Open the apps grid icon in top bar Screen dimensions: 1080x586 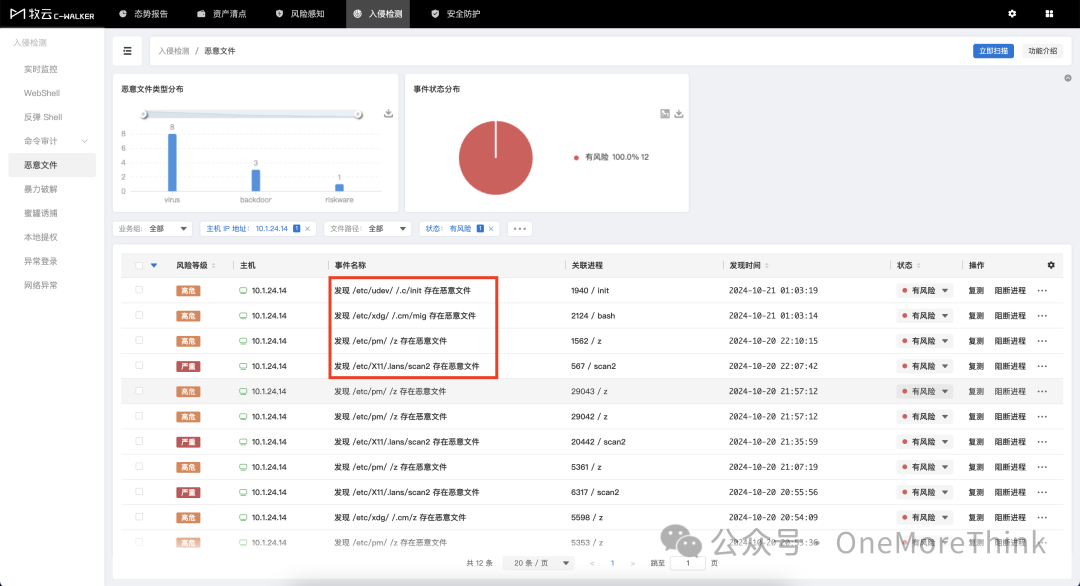[x=1049, y=14]
